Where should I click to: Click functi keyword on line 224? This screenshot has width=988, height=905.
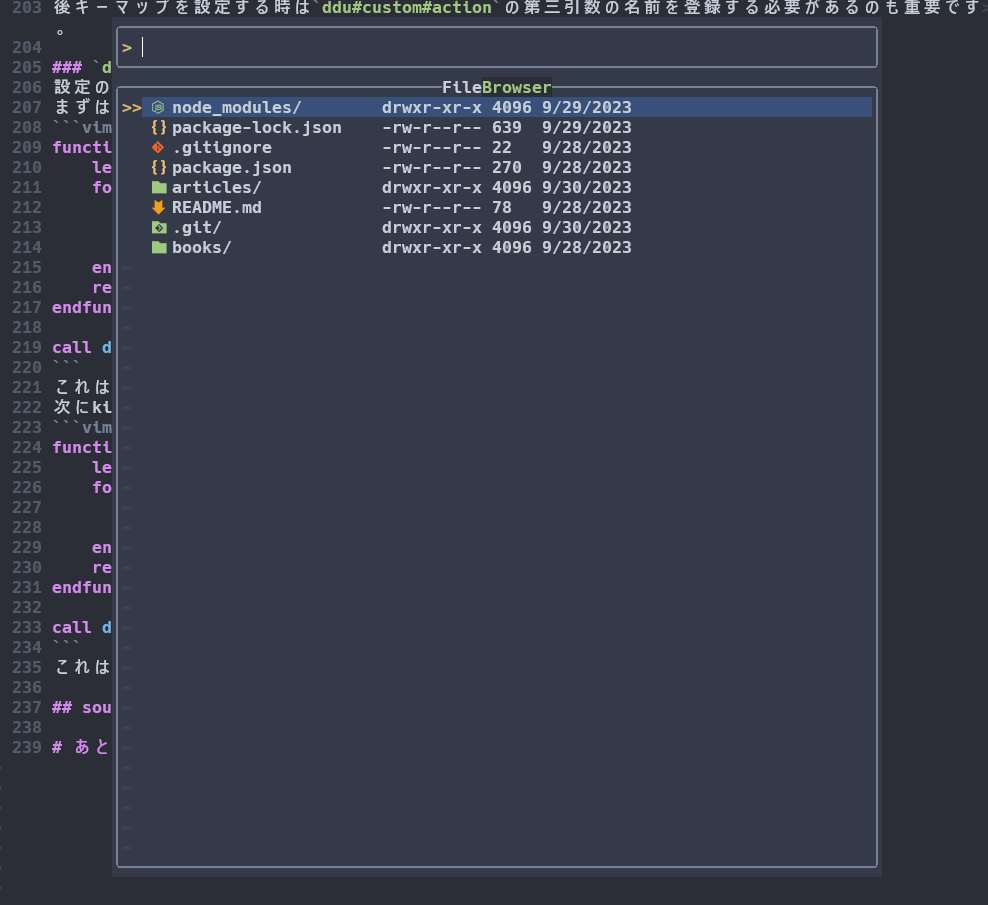coord(82,447)
